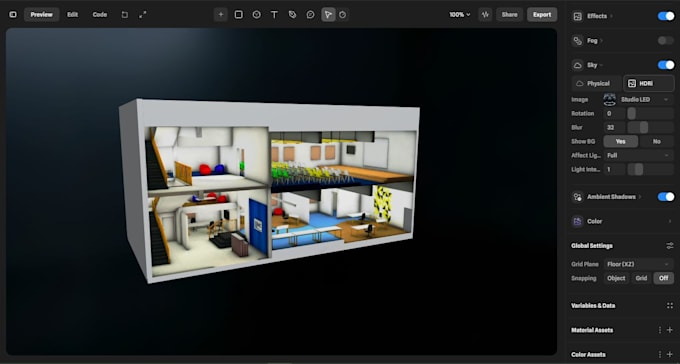Set Show BG to No
Screen dimensions: 680x364
tap(657, 141)
